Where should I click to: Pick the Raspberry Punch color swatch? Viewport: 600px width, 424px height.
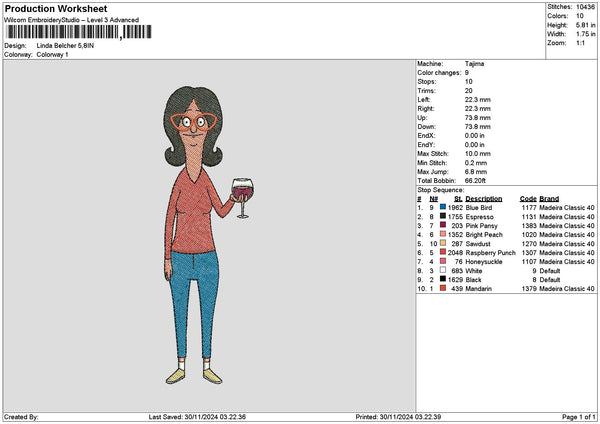click(443, 252)
